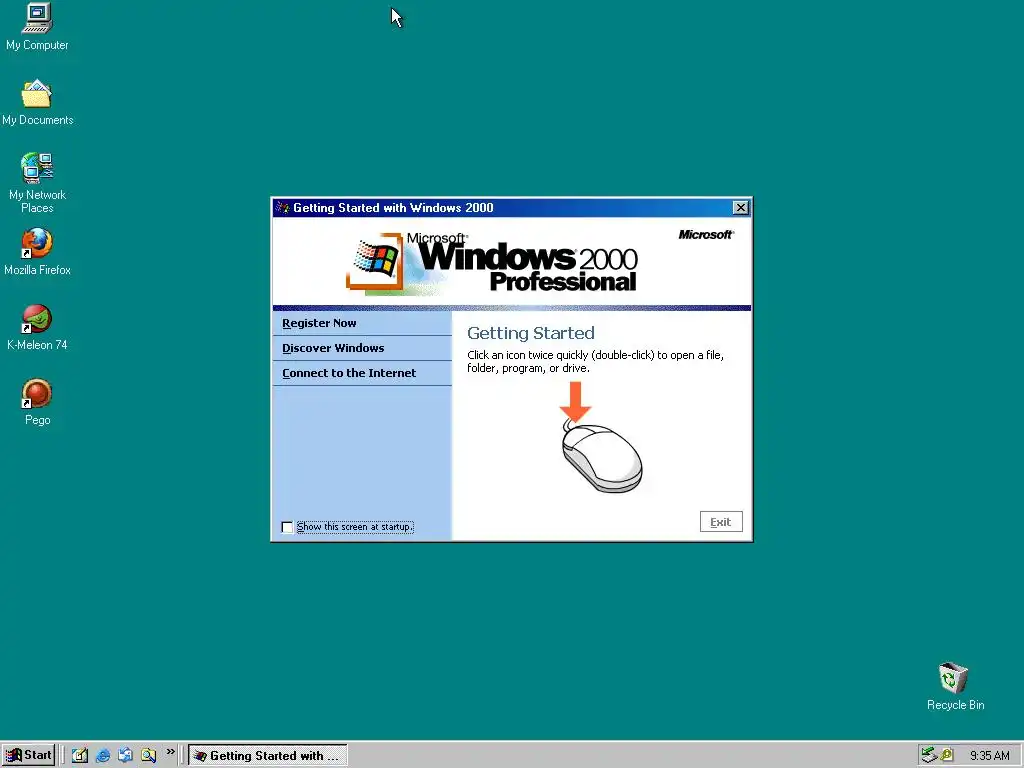This screenshot has width=1024, height=768.
Task: Click the Getting Started window title bar
Action: pos(511,208)
